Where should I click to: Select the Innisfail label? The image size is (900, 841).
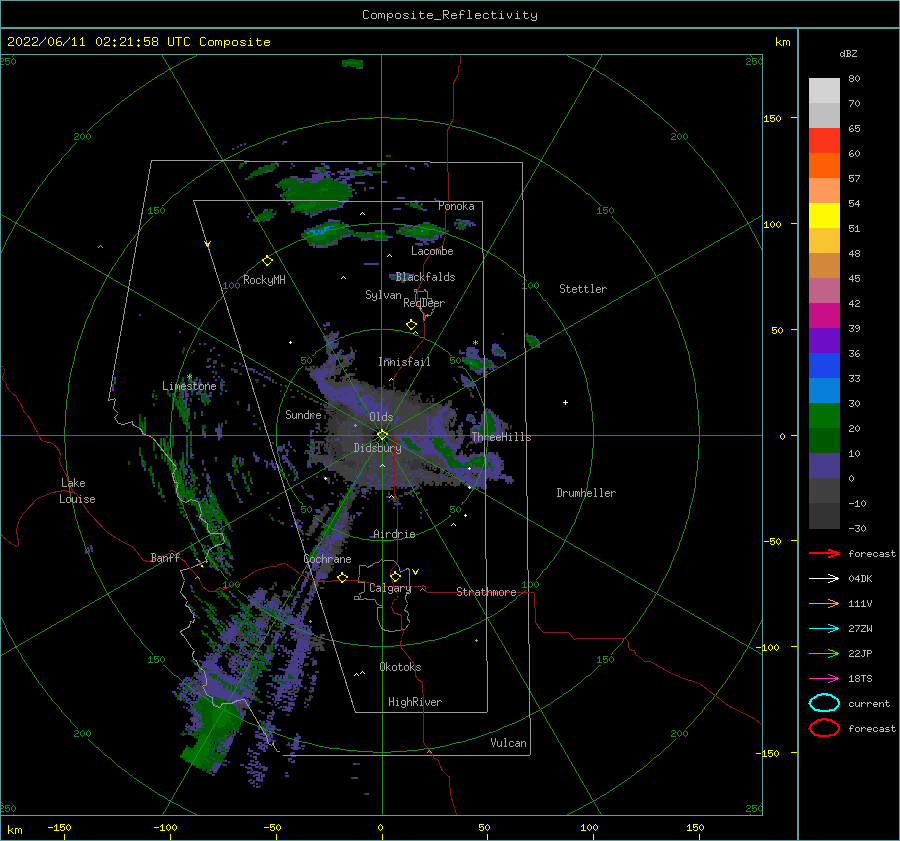click(404, 362)
